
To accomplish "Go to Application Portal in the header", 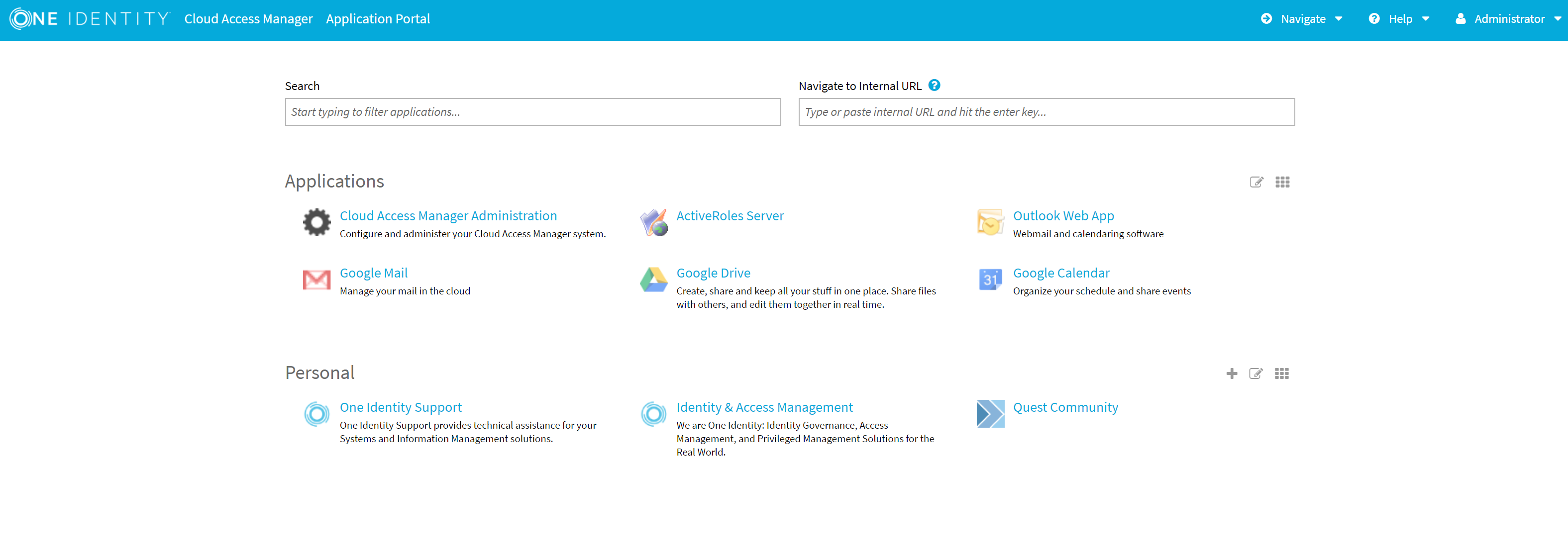I will tap(378, 19).
